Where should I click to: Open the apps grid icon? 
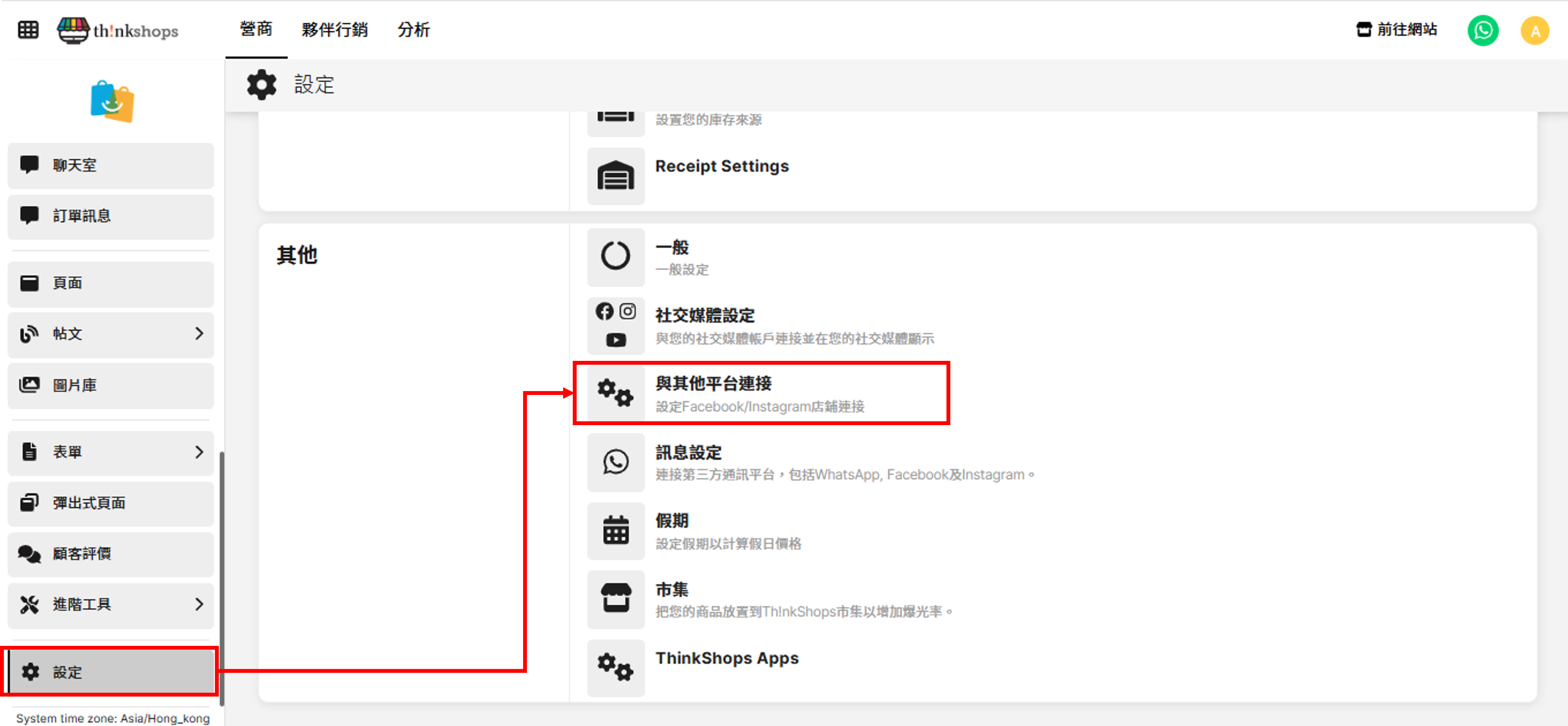(x=28, y=29)
